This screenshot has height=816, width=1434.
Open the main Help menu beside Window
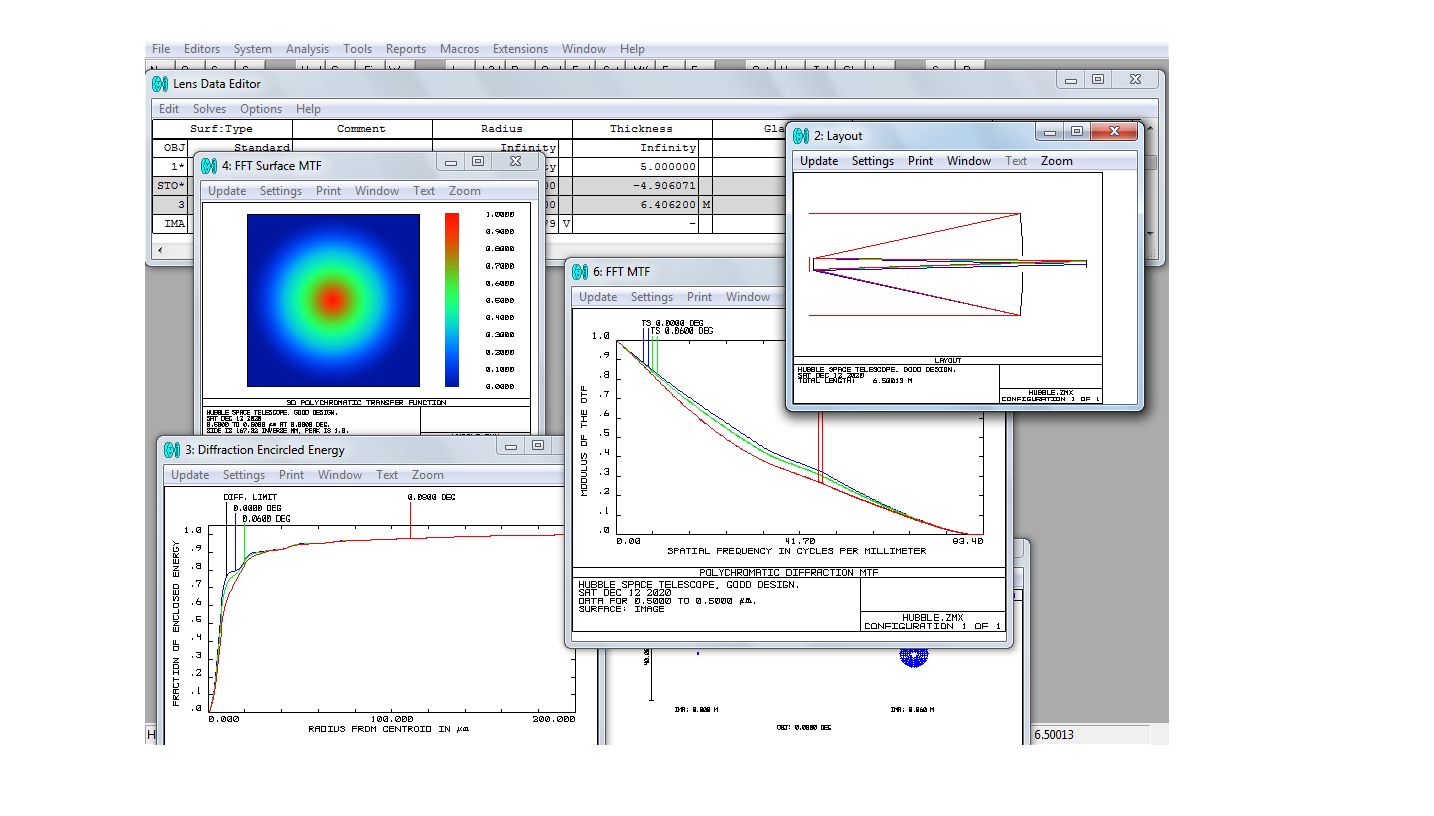tap(632, 49)
